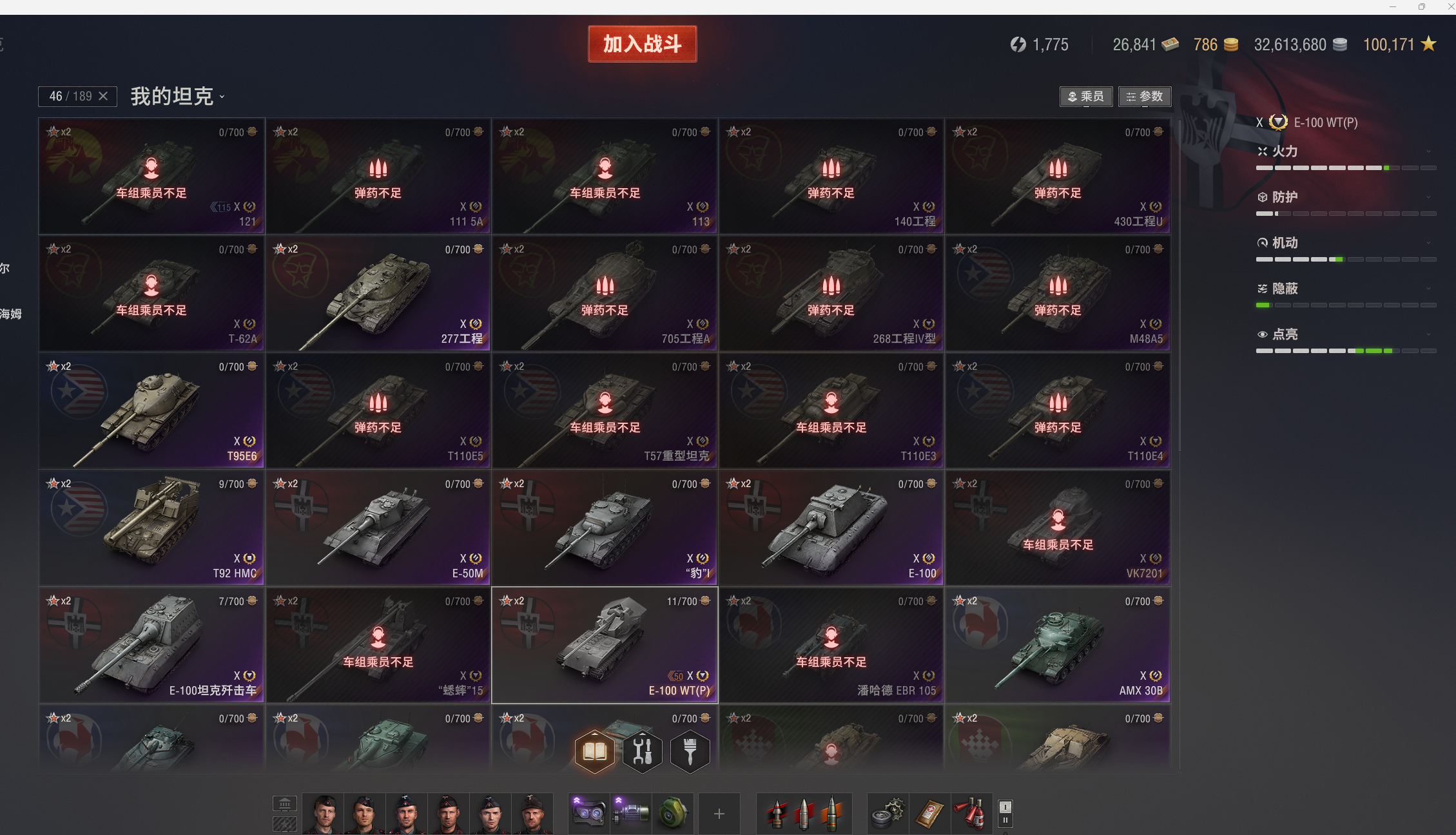Open the paint brush customization icon
The height and width of the screenshot is (835, 1456).
coord(690,751)
